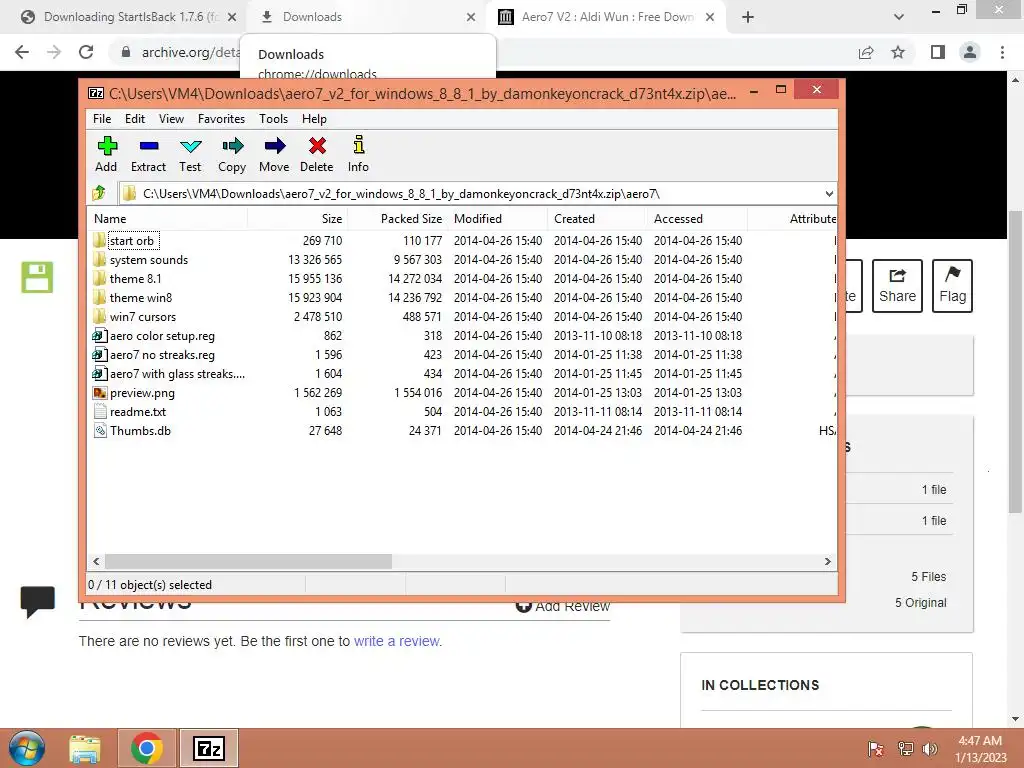This screenshot has height=768, width=1024.
Task: Click Action Center flag tray icon
Action: (x=876, y=748)
